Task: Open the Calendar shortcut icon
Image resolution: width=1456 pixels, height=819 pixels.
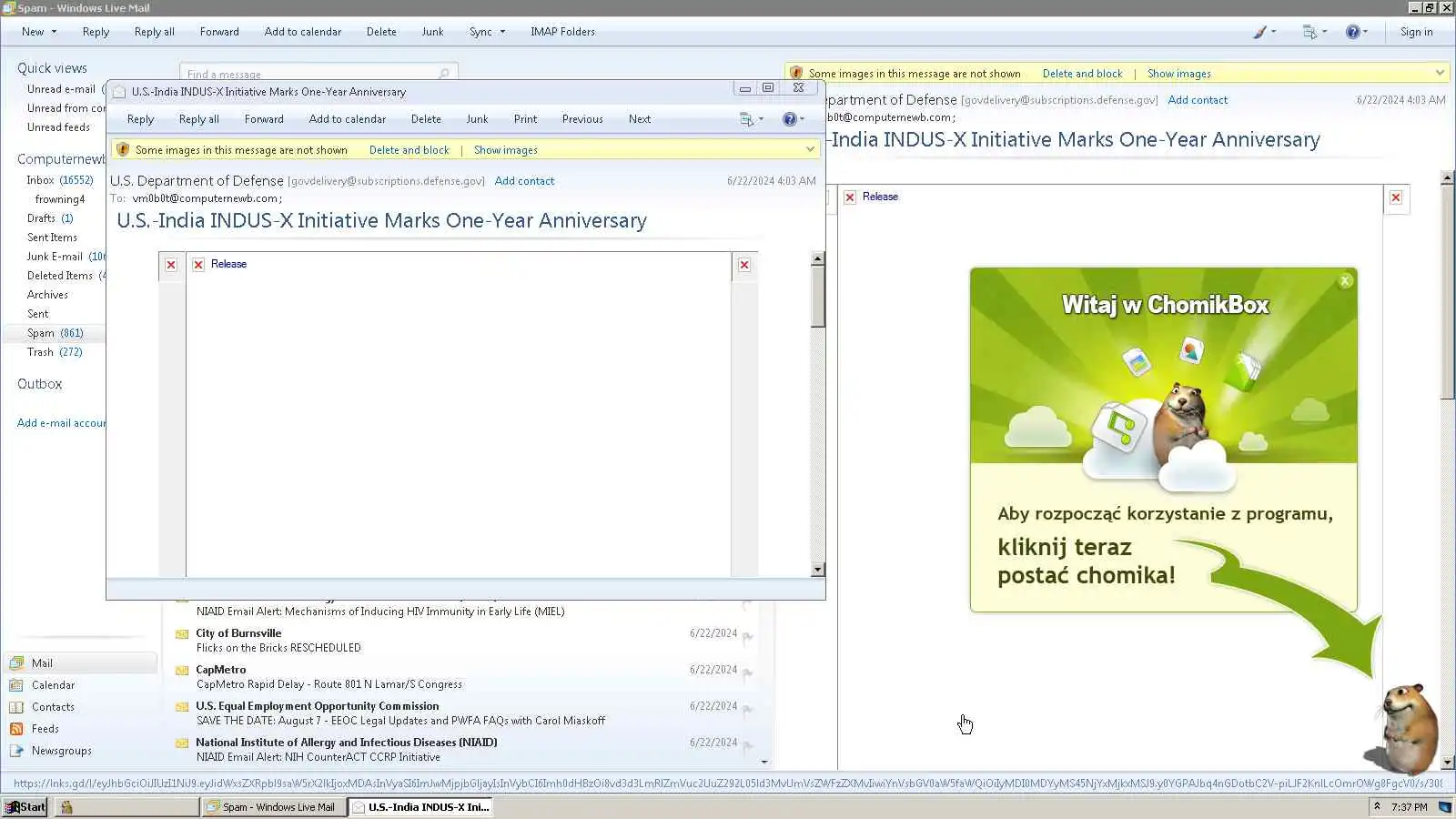Action: [16, 685]
